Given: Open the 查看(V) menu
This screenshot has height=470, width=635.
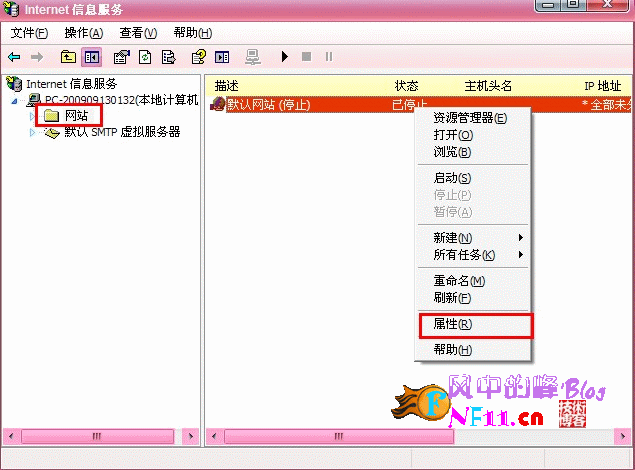Looking at the screenshot, I should click(138, 33).
